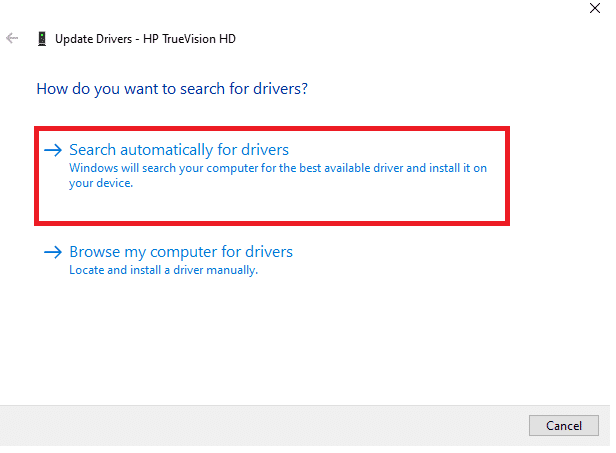Click the 'How do you want to search' heading
616x453 pixels.
click(172, 89)
